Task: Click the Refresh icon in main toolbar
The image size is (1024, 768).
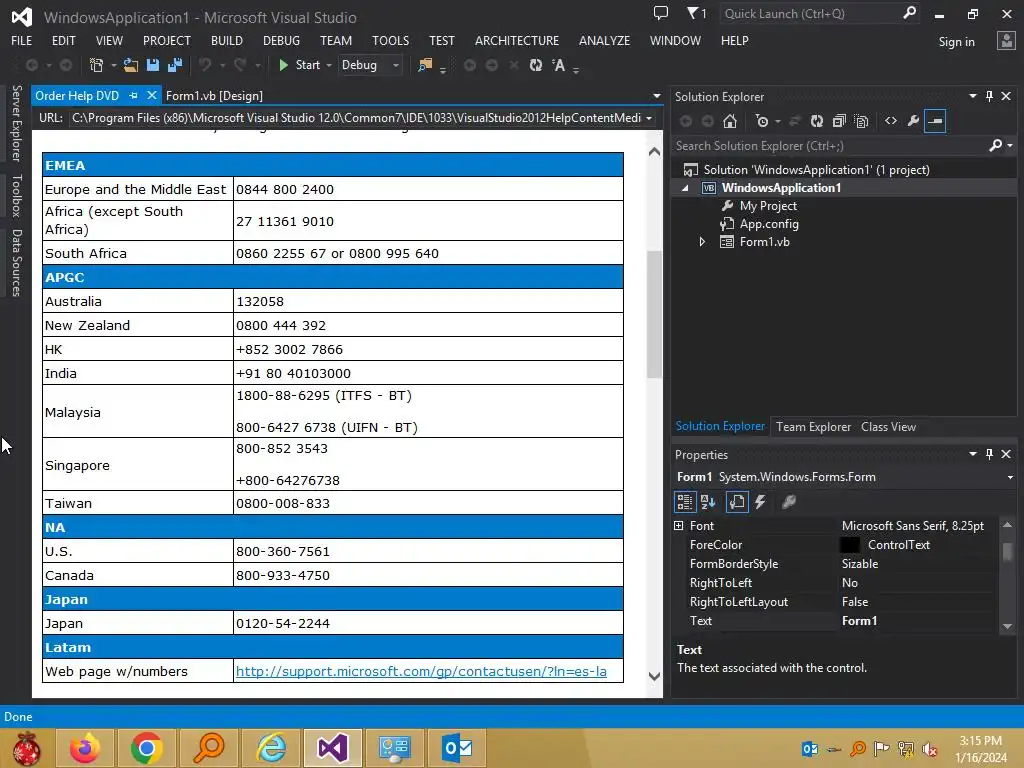Action: [536, 65]
